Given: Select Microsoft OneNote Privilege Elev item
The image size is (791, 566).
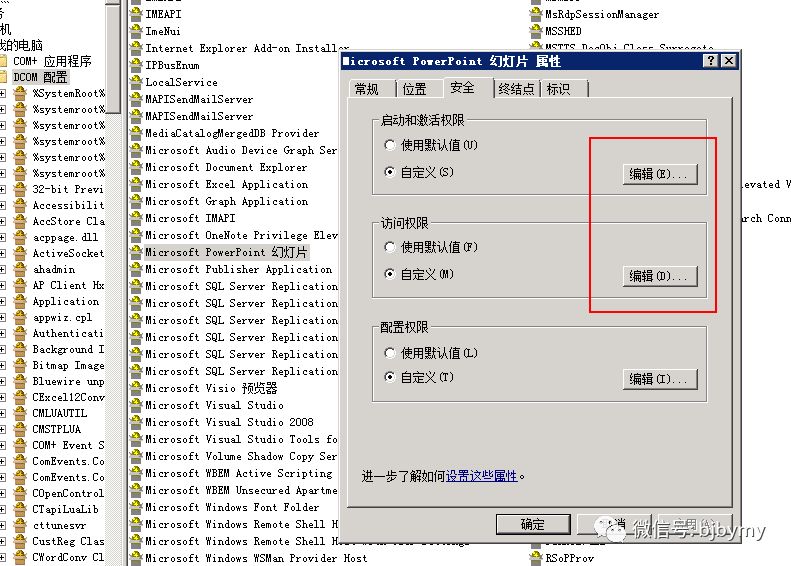Looking at the screenshot, I should tap(241, 235).
